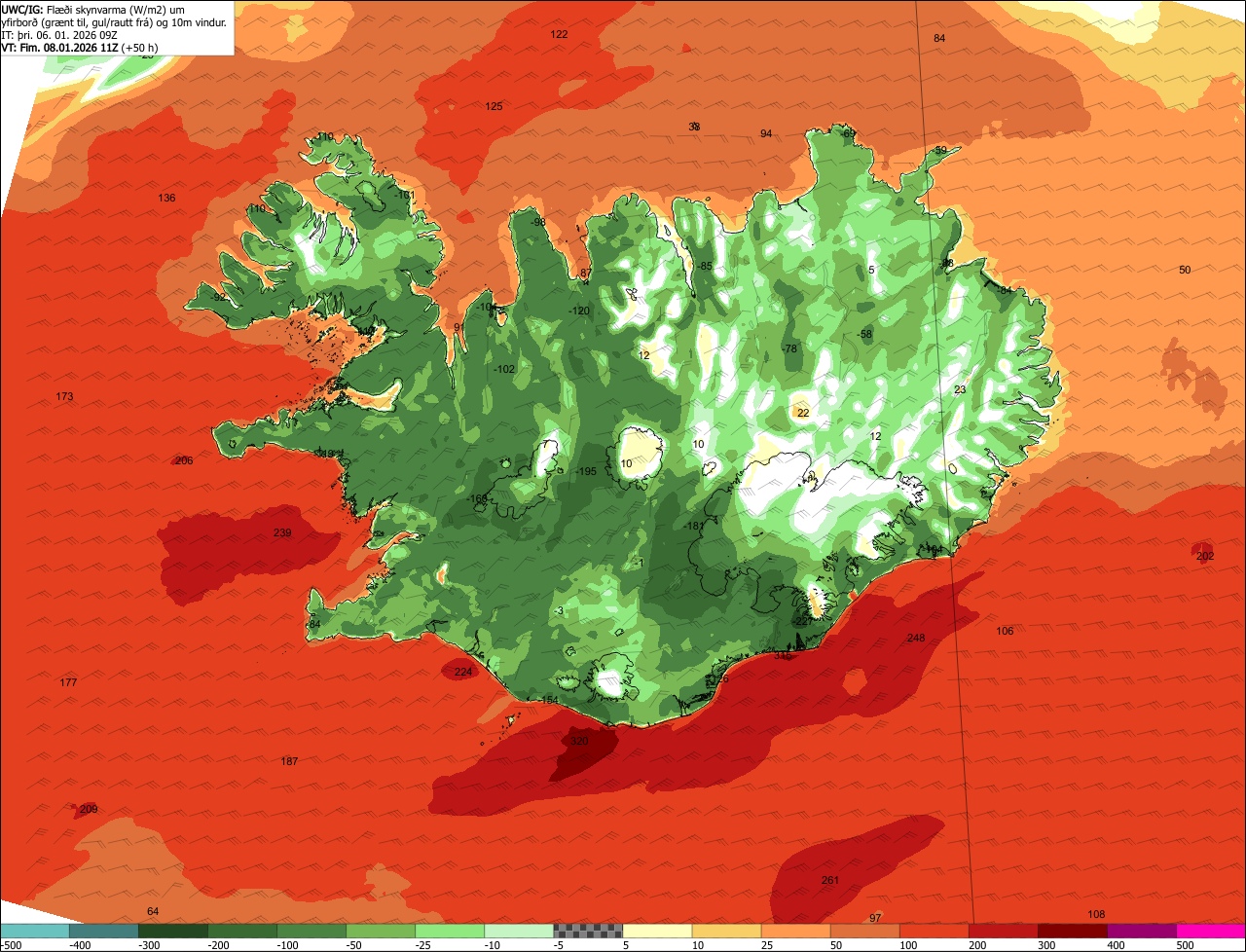Viewport: 1246px width, 952px height.
Task: Click the '202' value near the right edge
Action: 1205,556
